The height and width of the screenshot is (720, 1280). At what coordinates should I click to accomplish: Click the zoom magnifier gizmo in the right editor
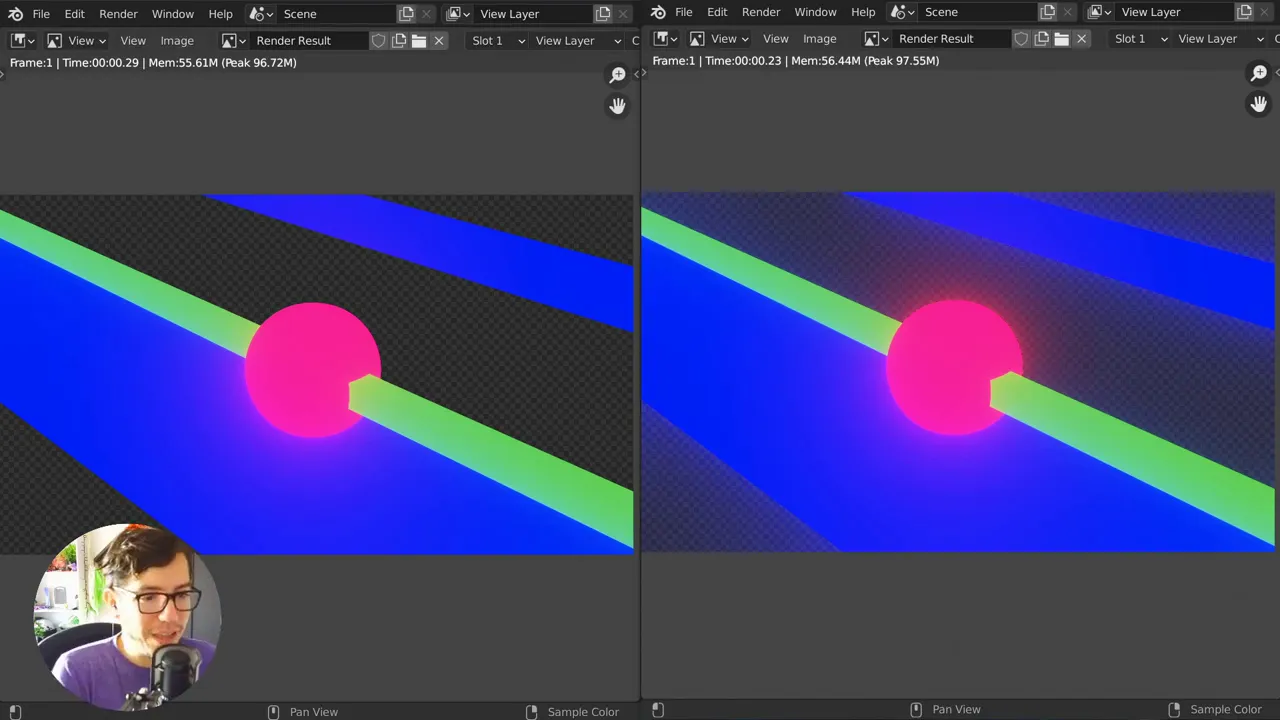tap(1260, 73)
